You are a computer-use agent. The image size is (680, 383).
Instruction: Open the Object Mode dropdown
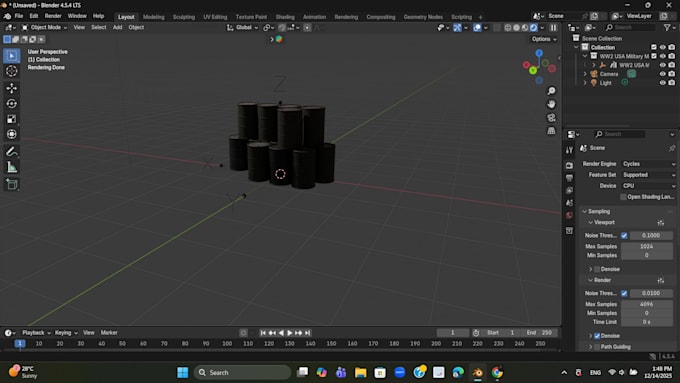pos(45,27)
